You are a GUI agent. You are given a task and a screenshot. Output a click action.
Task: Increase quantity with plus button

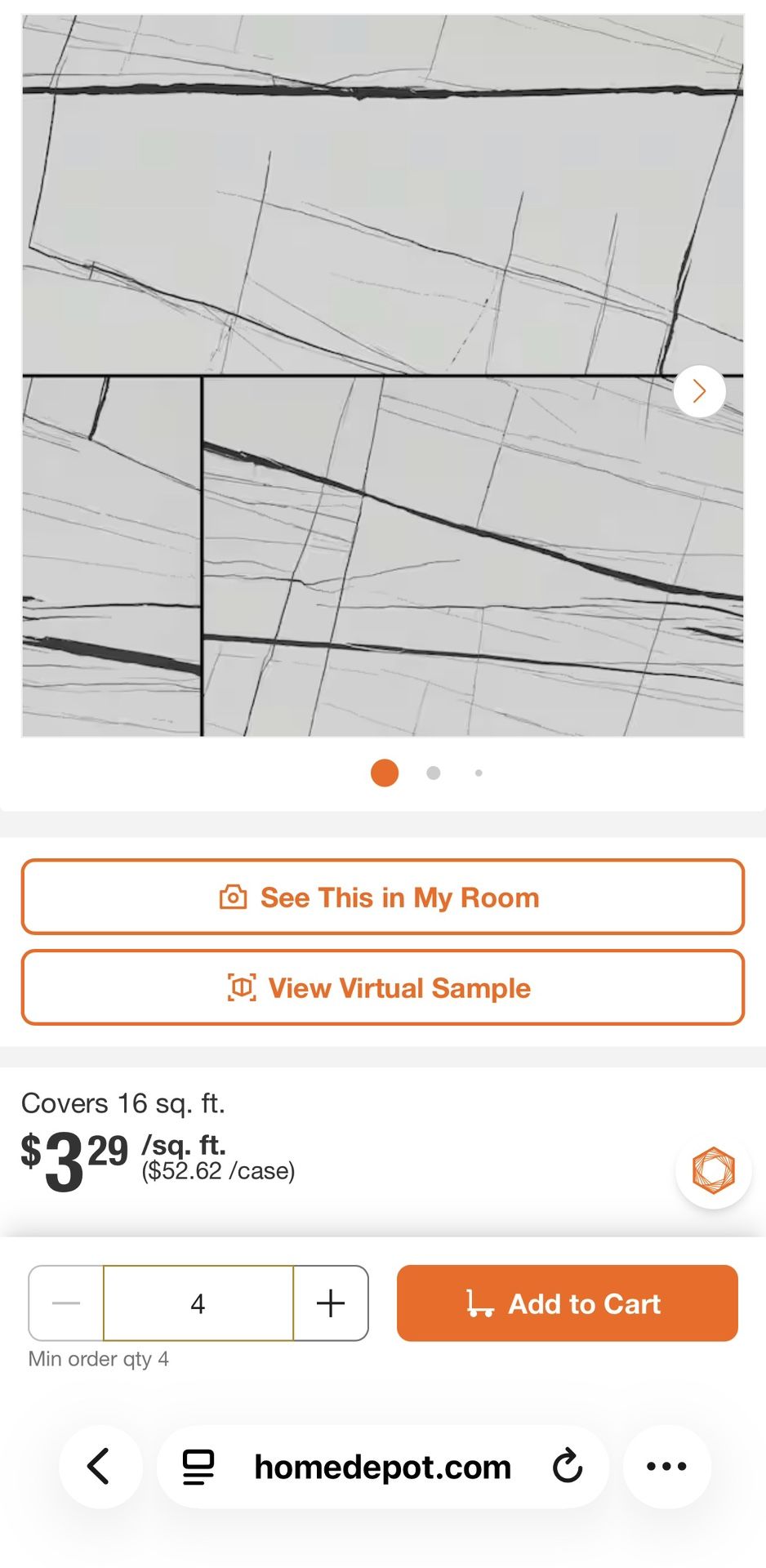(331, 1303)
